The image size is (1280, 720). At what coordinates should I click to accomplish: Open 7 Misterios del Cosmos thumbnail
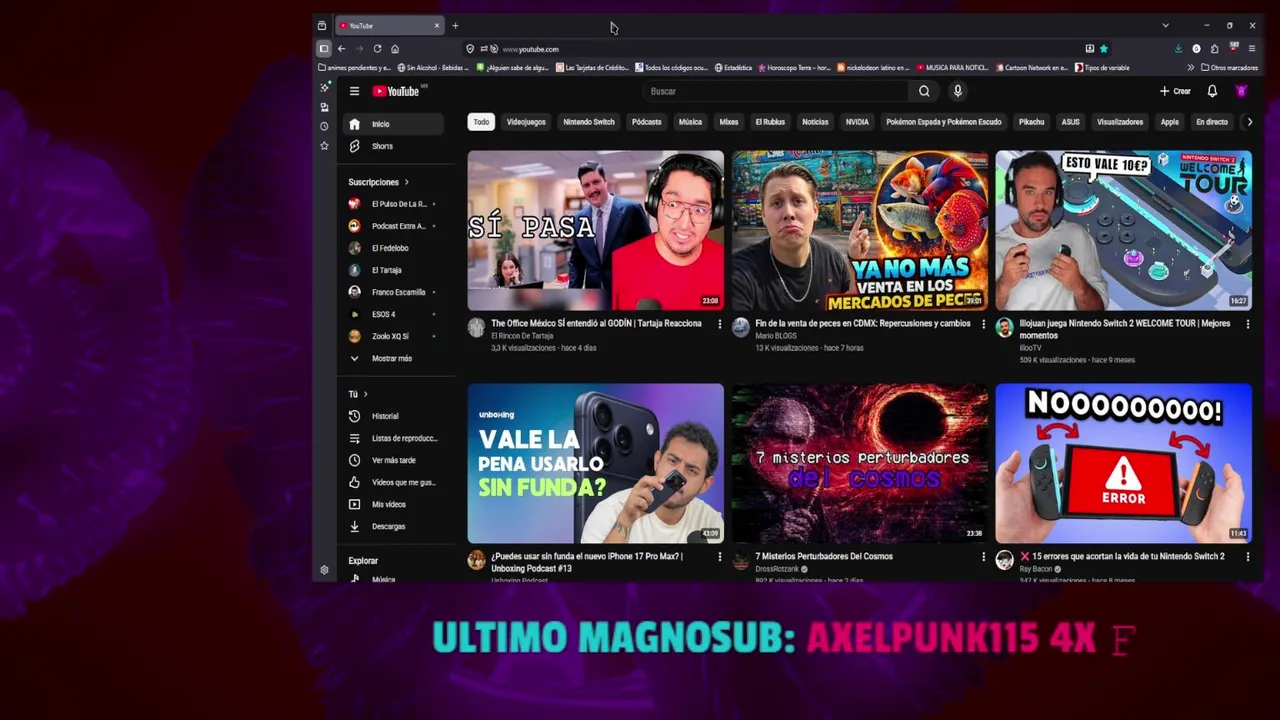pos(859,463)
